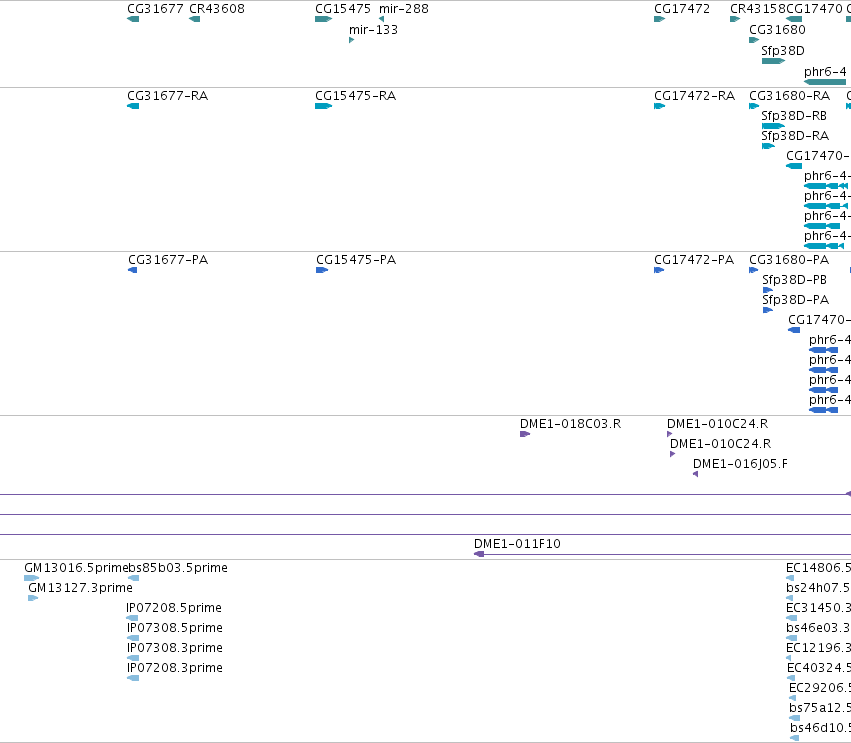Click the mir-288 gene label
The height and width of the screenshot is (743, 851).
tap(404, 9)
